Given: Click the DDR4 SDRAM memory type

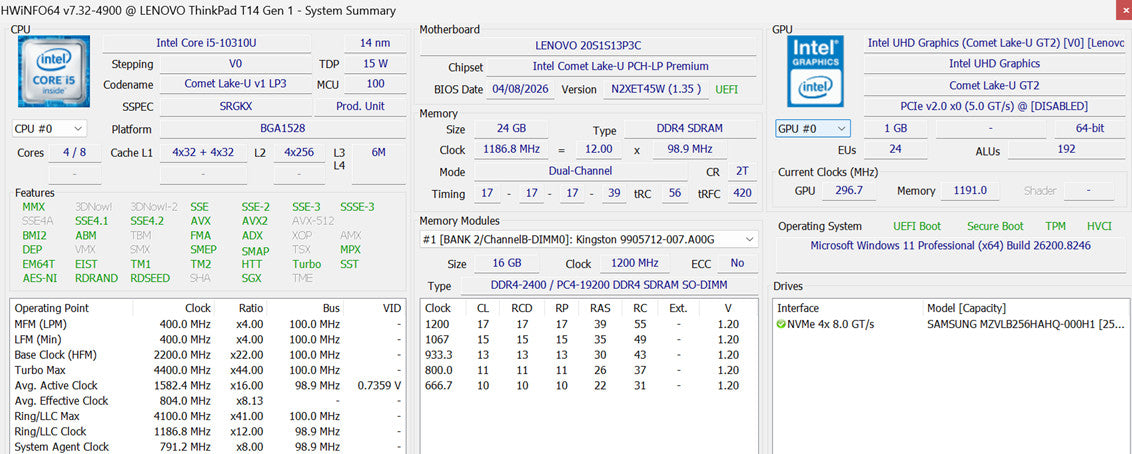Looking at the screenshot, I should [690, 129].
